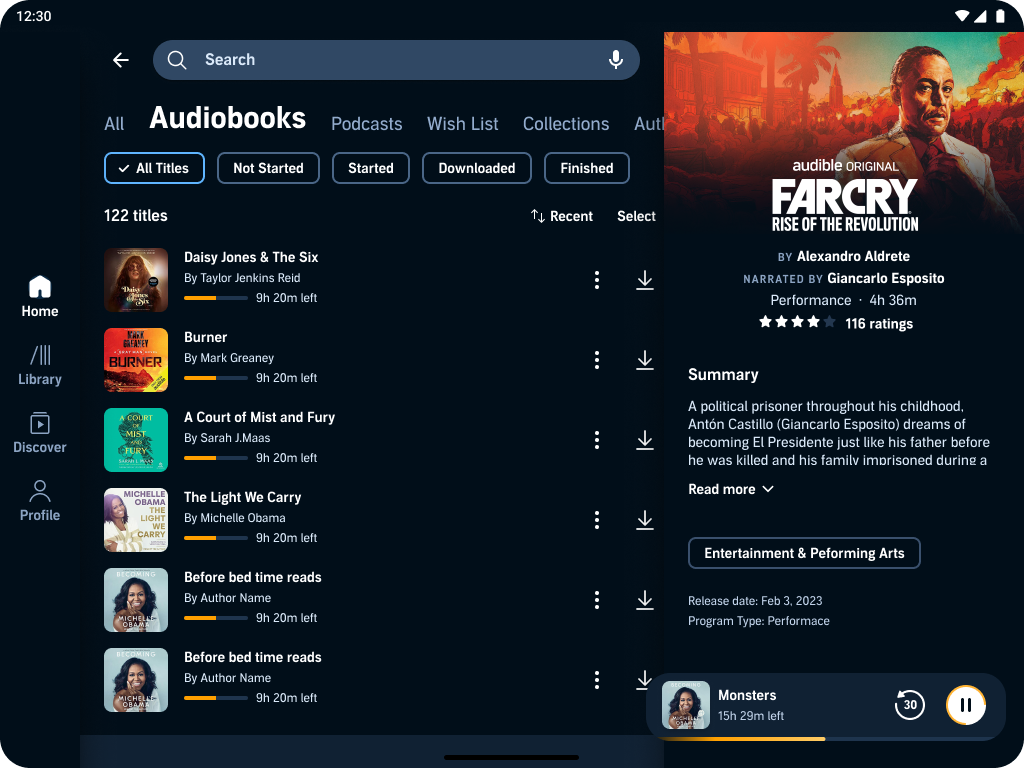This screenshot has height=768, width=1024.
Task: Open Home in the side navigation
Action: pyautogui.click(x=40, y=296)
